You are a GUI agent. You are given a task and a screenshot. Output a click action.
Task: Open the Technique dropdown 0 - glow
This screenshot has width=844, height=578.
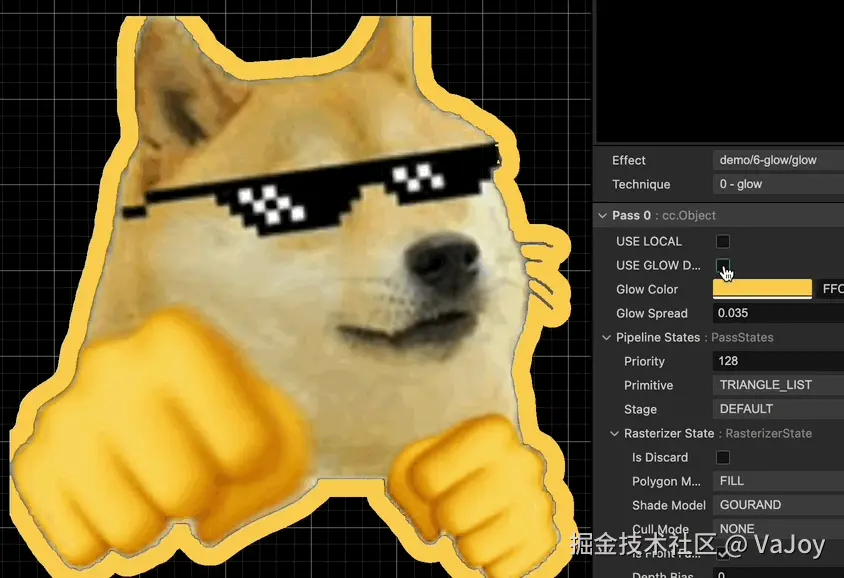tap(778, 184)
